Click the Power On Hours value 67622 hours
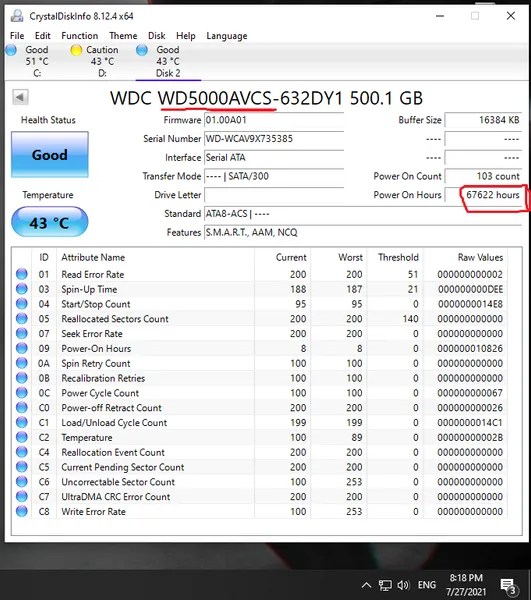This screenshot has width=531, height=600. [483, 195]
